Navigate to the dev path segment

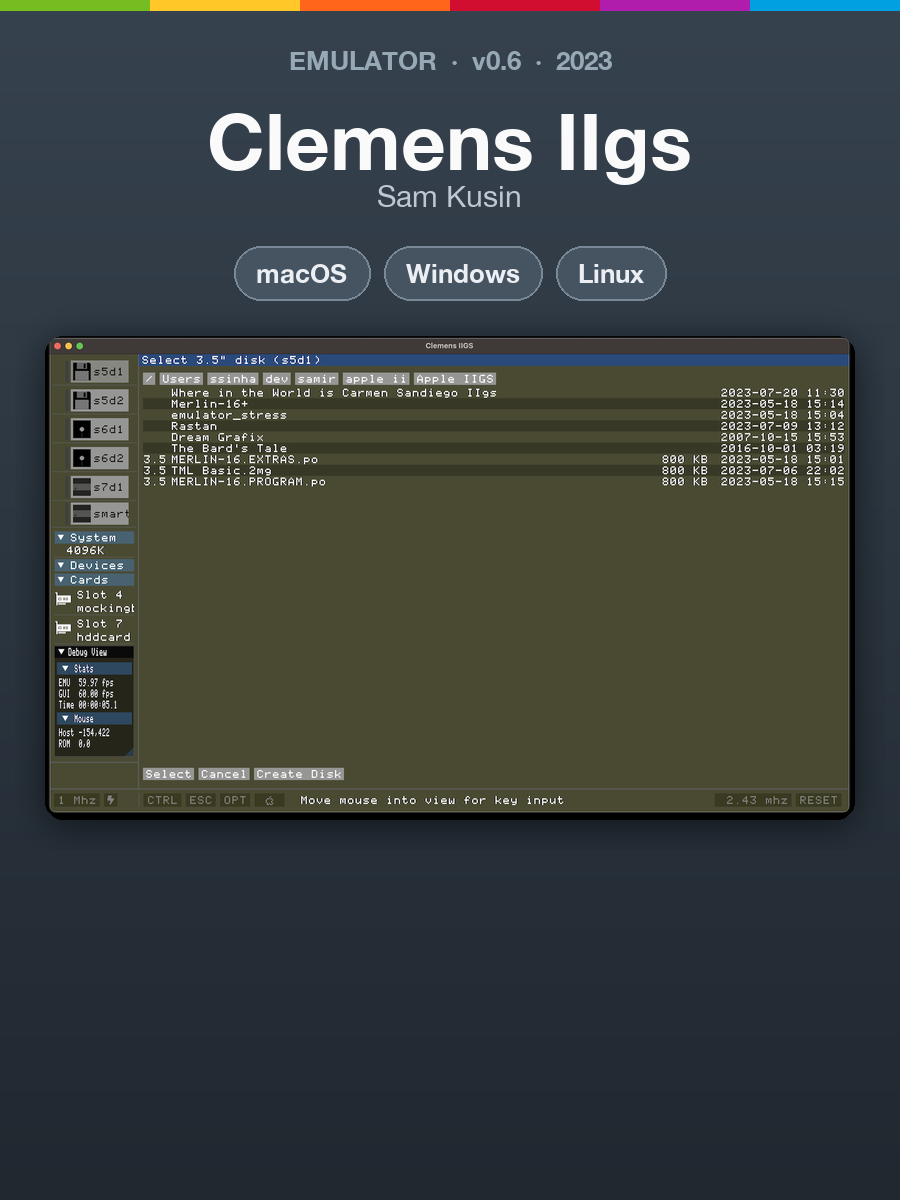pos(277,379)
